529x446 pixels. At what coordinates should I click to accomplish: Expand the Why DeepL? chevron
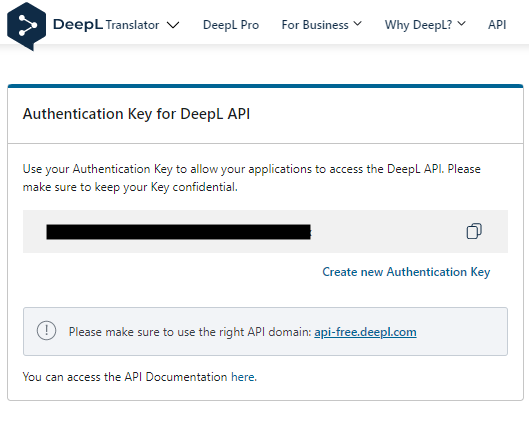(x=462, y=24)
